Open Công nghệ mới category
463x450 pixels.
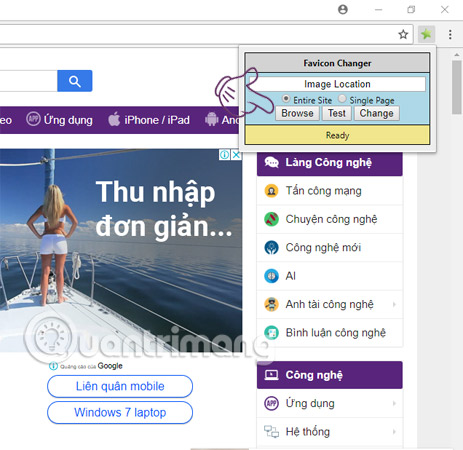click(330, 248)
